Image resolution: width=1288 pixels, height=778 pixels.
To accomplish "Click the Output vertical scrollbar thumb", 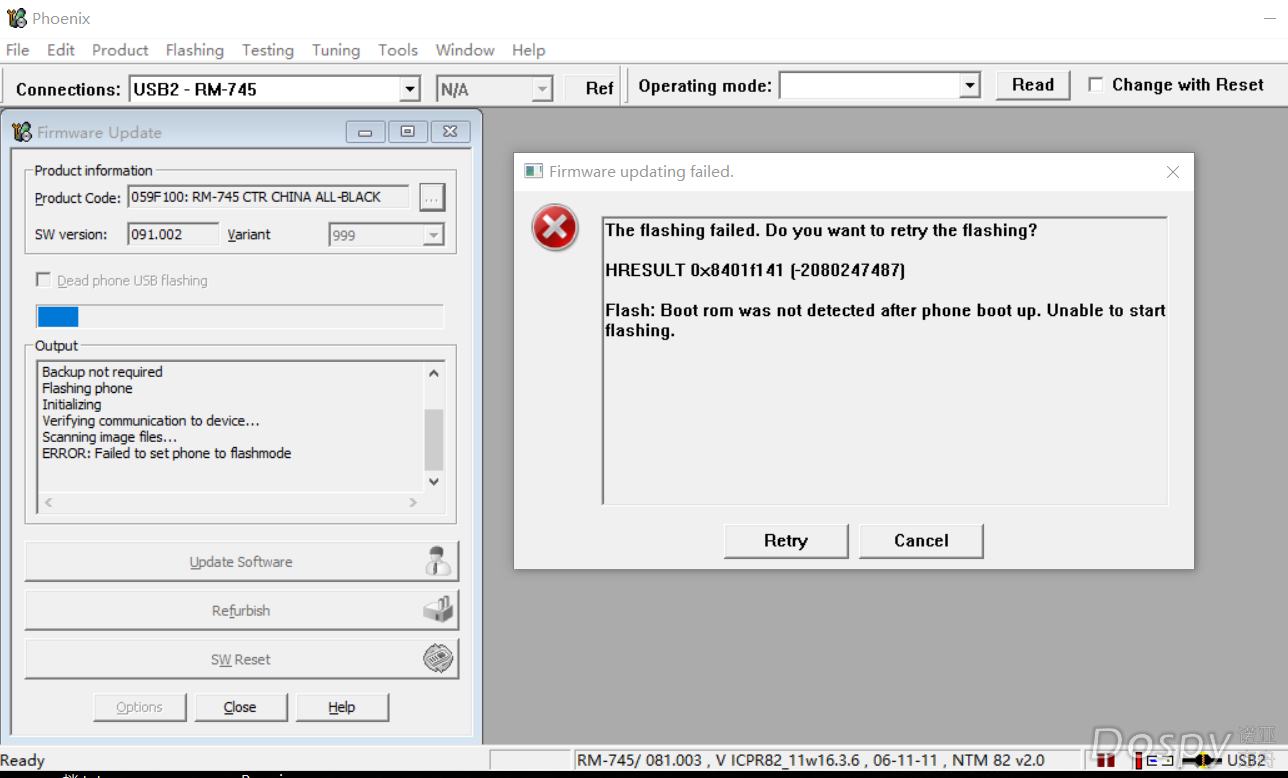I will click(434, 439).
